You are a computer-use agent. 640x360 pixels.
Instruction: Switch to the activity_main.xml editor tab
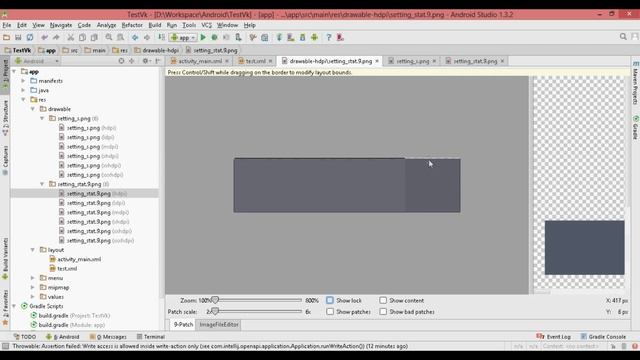pyautogui.click(x=200, y=61)
